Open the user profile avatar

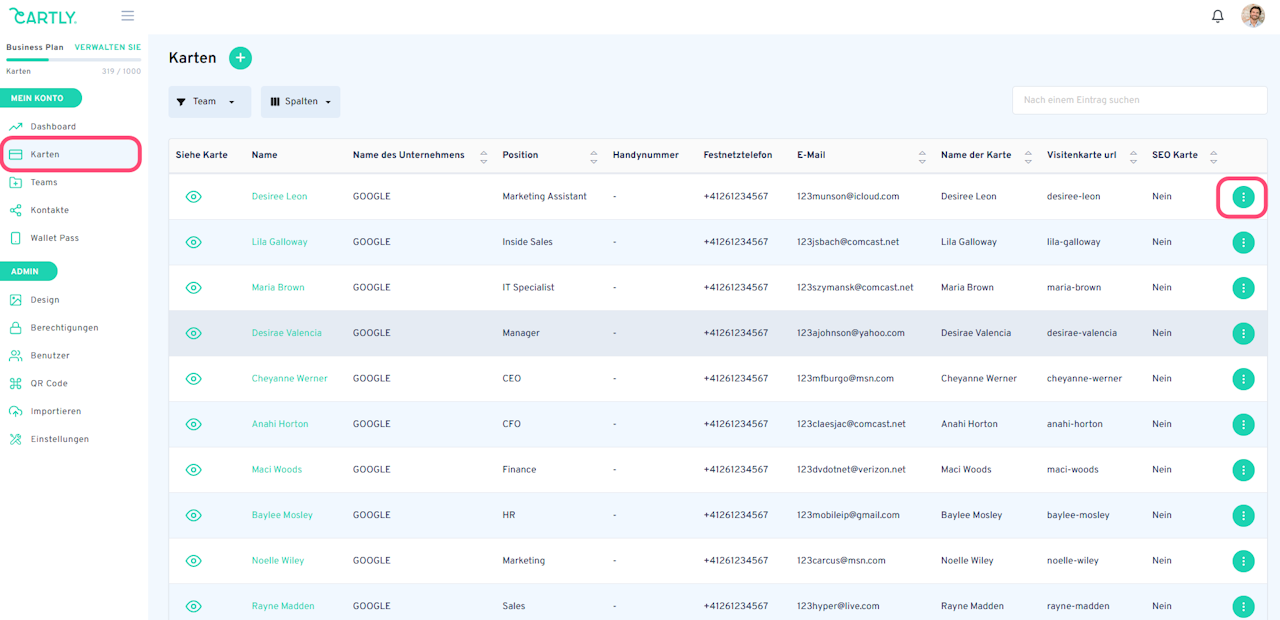coord(1253,16)
